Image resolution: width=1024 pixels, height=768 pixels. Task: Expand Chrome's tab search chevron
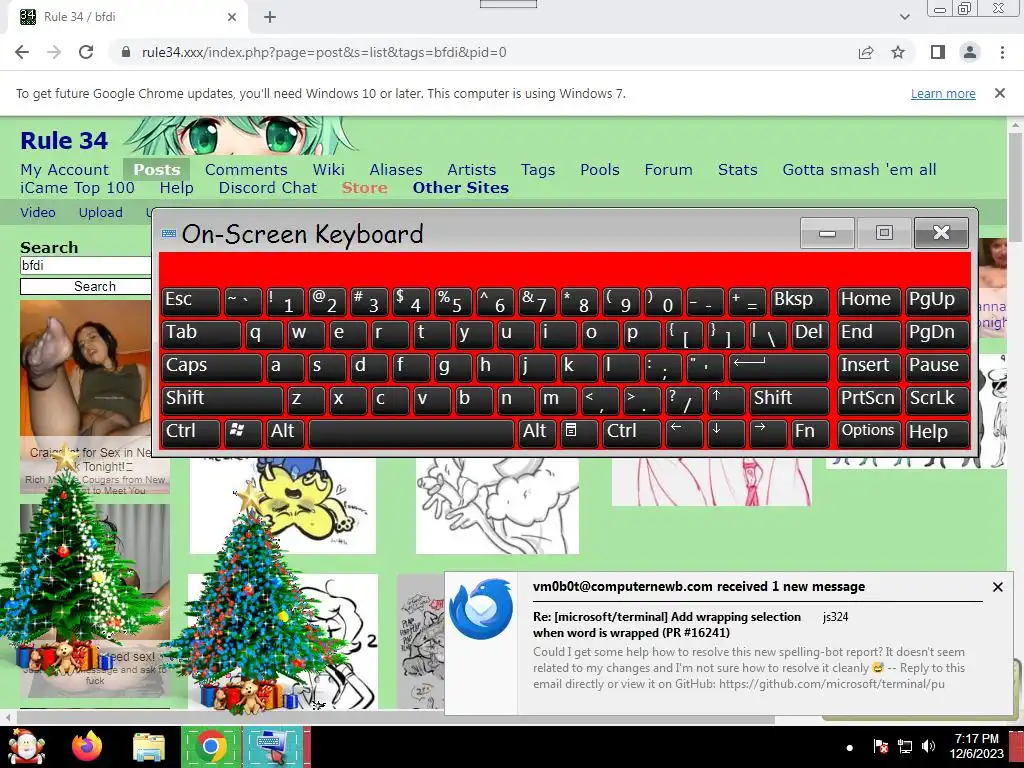tap(904, 17)
